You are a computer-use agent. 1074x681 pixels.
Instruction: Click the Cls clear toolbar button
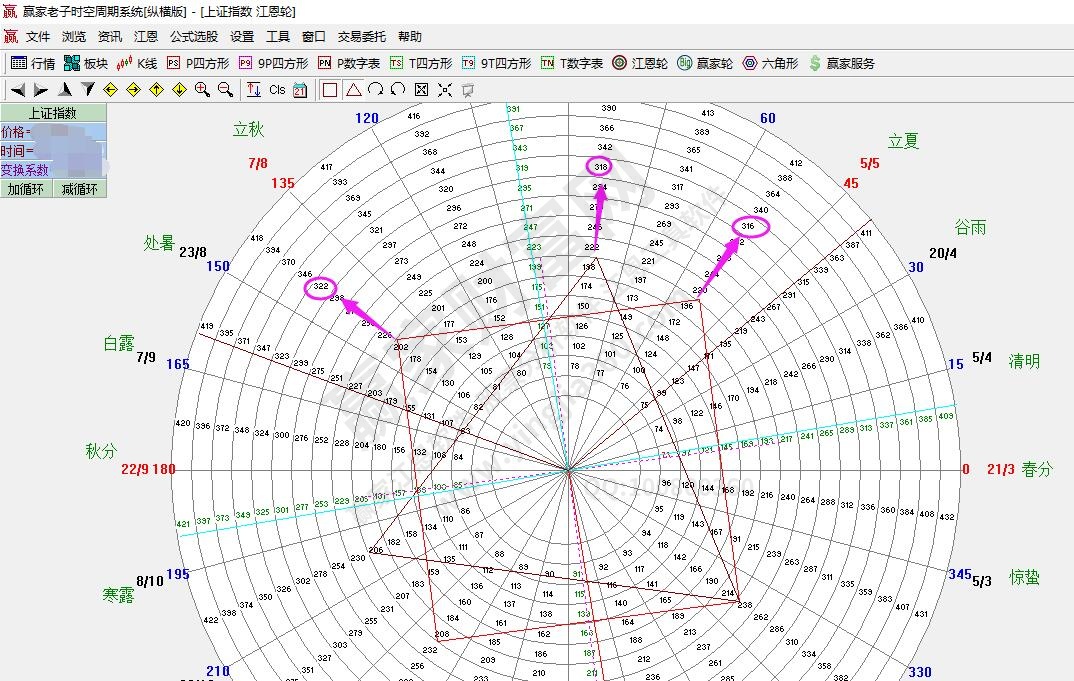click(277, 90)
